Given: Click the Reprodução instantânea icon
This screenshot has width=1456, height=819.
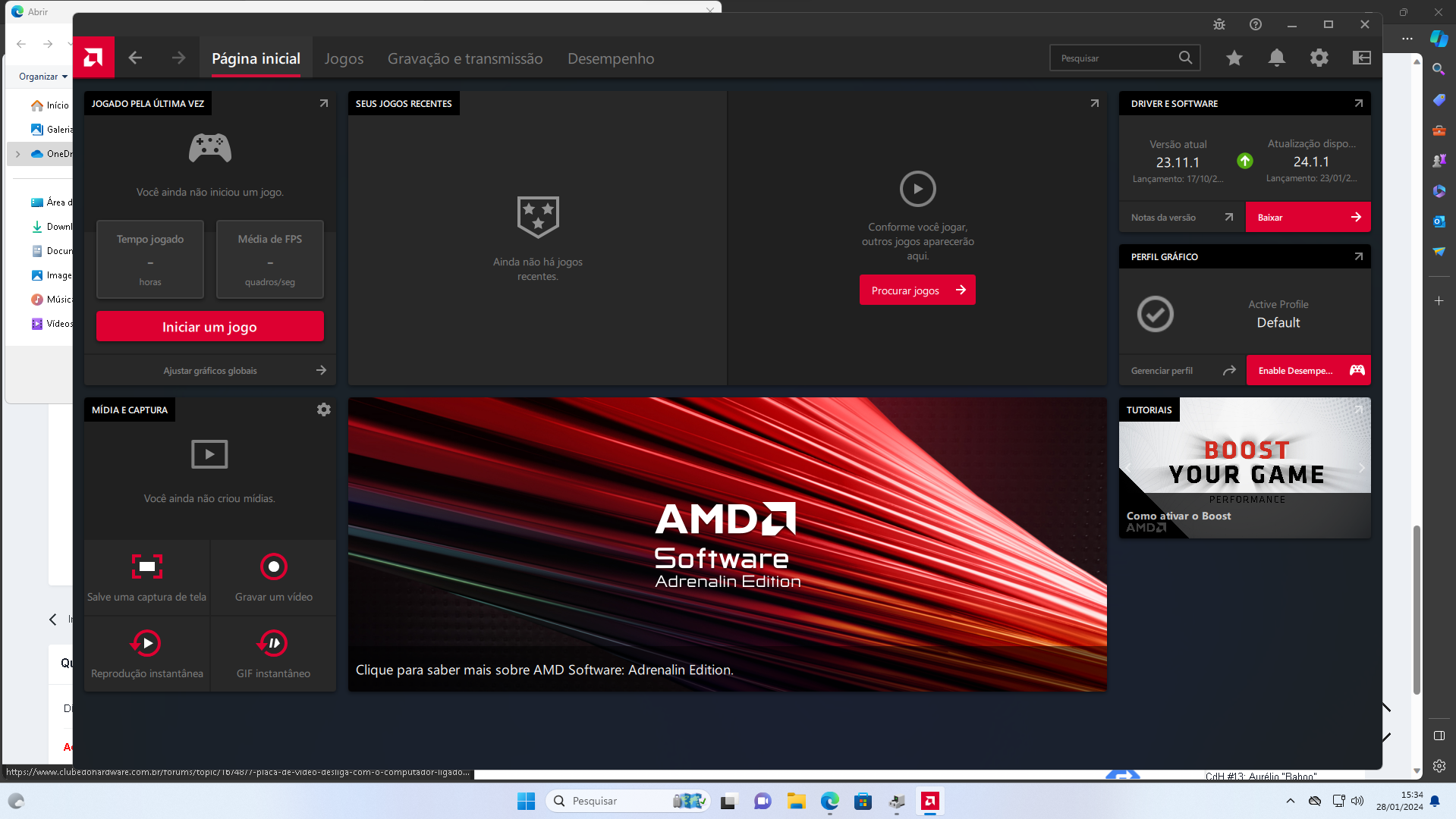Looking at the screenshot, I should click(146, 643).
